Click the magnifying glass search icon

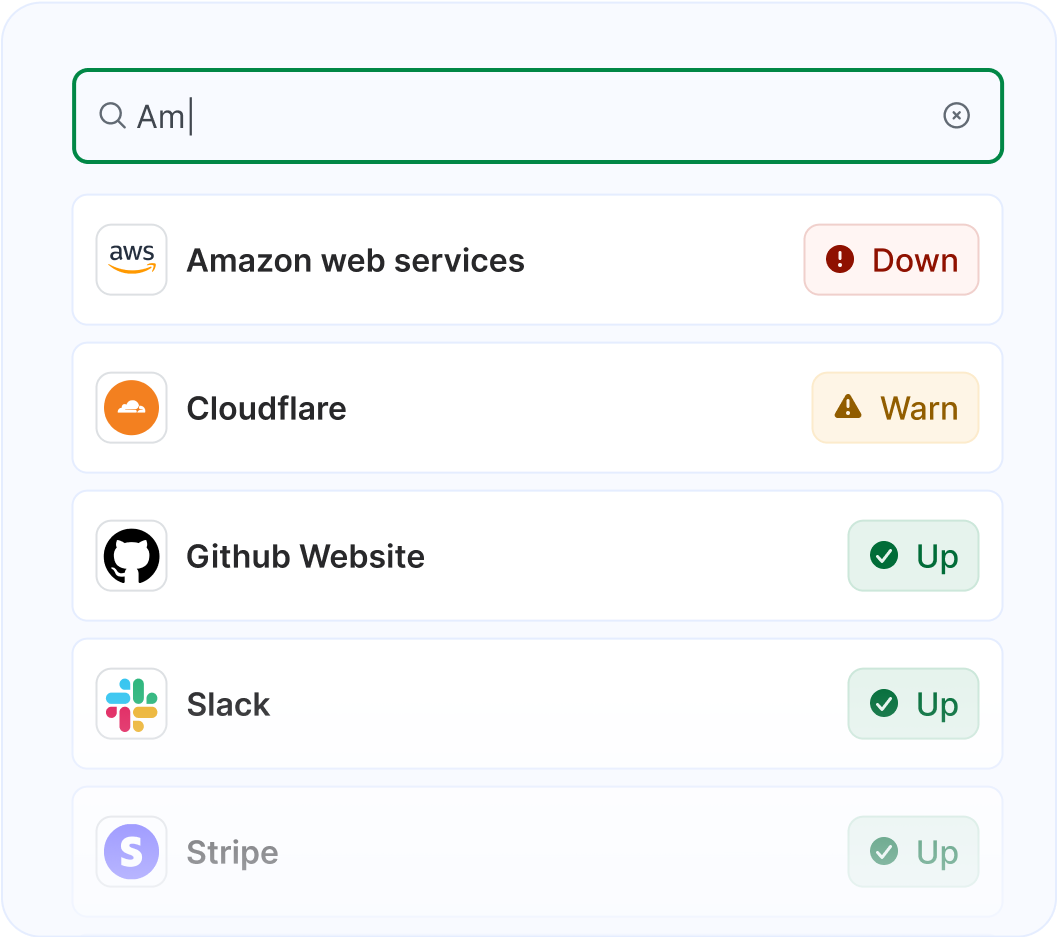[x=112, y=115]
